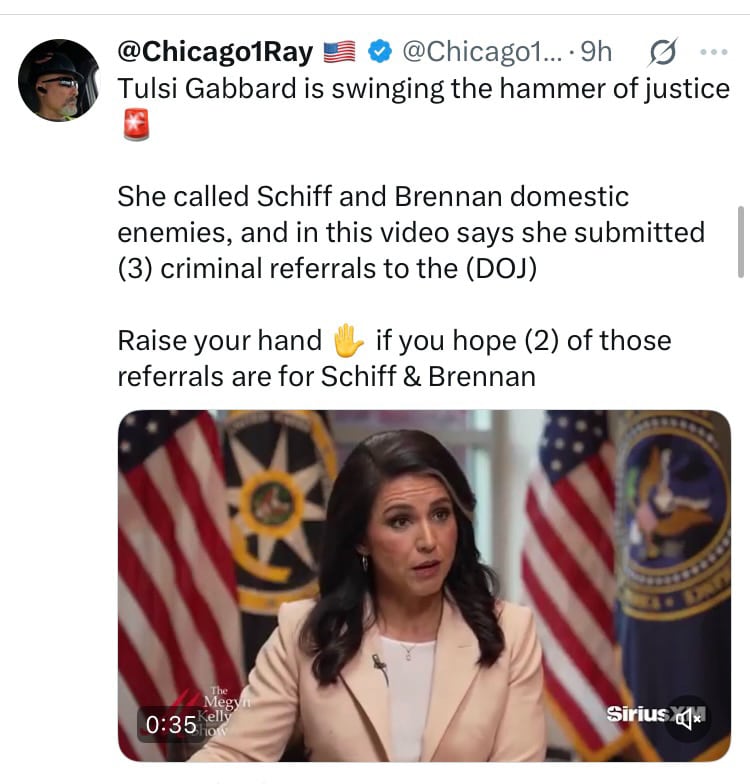Viewport: 750px width, 784px height.
Task: Click the blue verified checkmark badge
Action: (x=379, y=50)
